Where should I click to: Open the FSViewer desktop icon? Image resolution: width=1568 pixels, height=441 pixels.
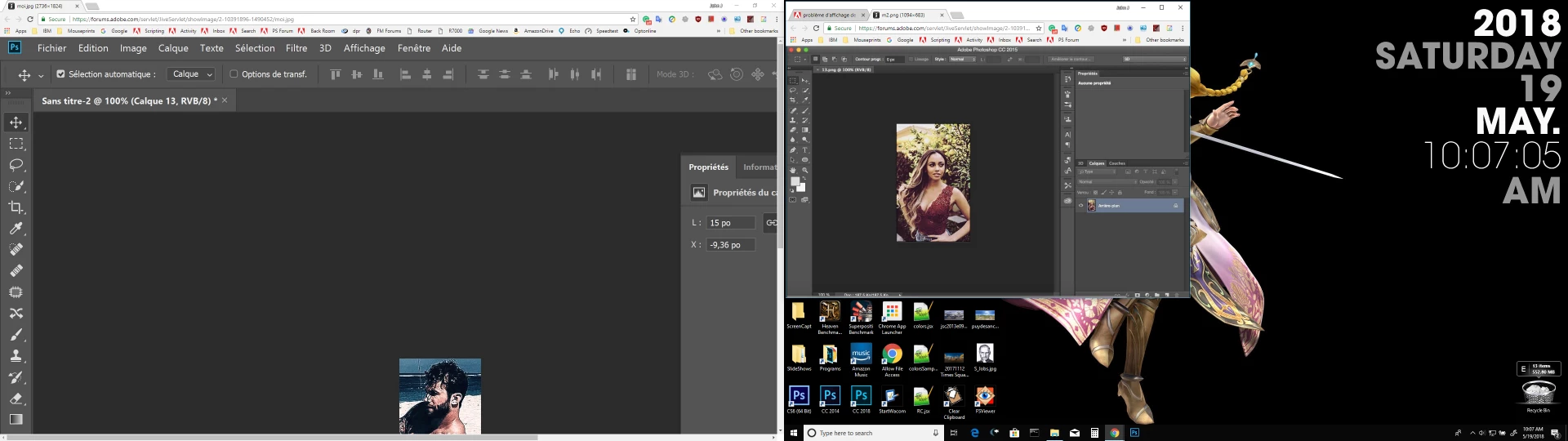(x=985, y=399)
